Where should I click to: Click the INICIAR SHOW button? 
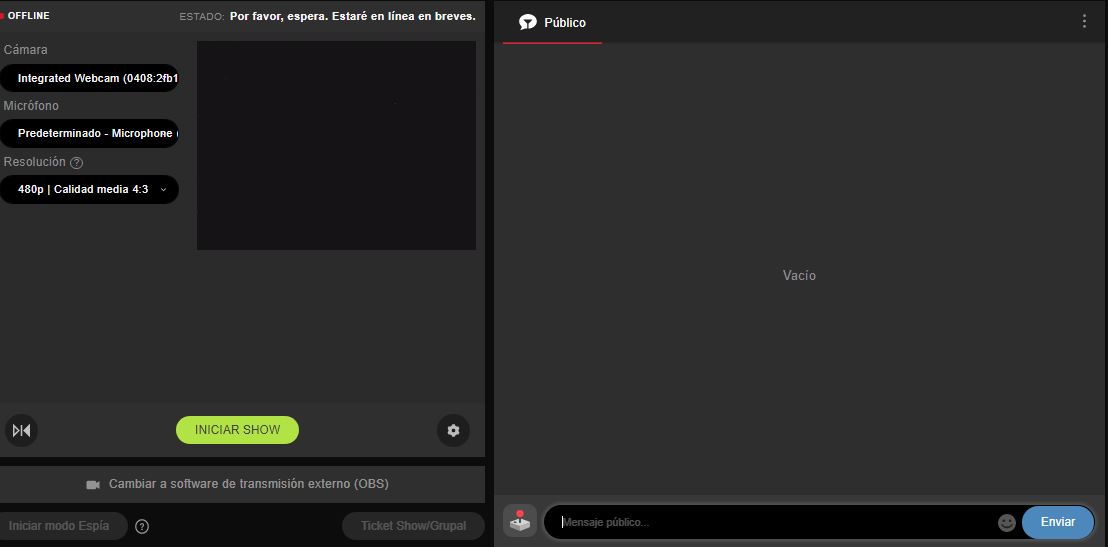(237, 430)
